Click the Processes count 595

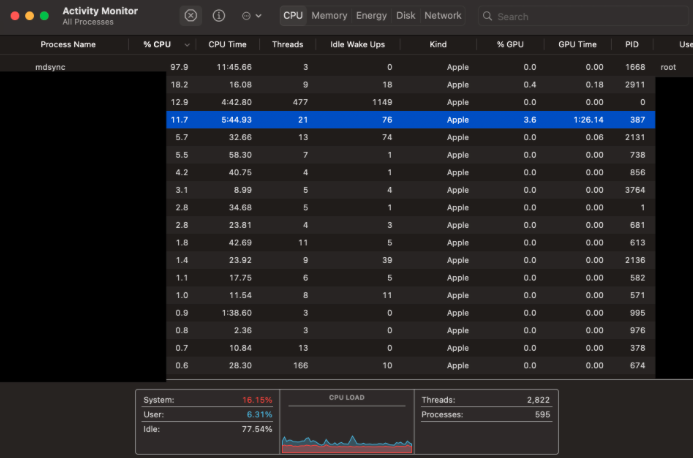point(542,415)
